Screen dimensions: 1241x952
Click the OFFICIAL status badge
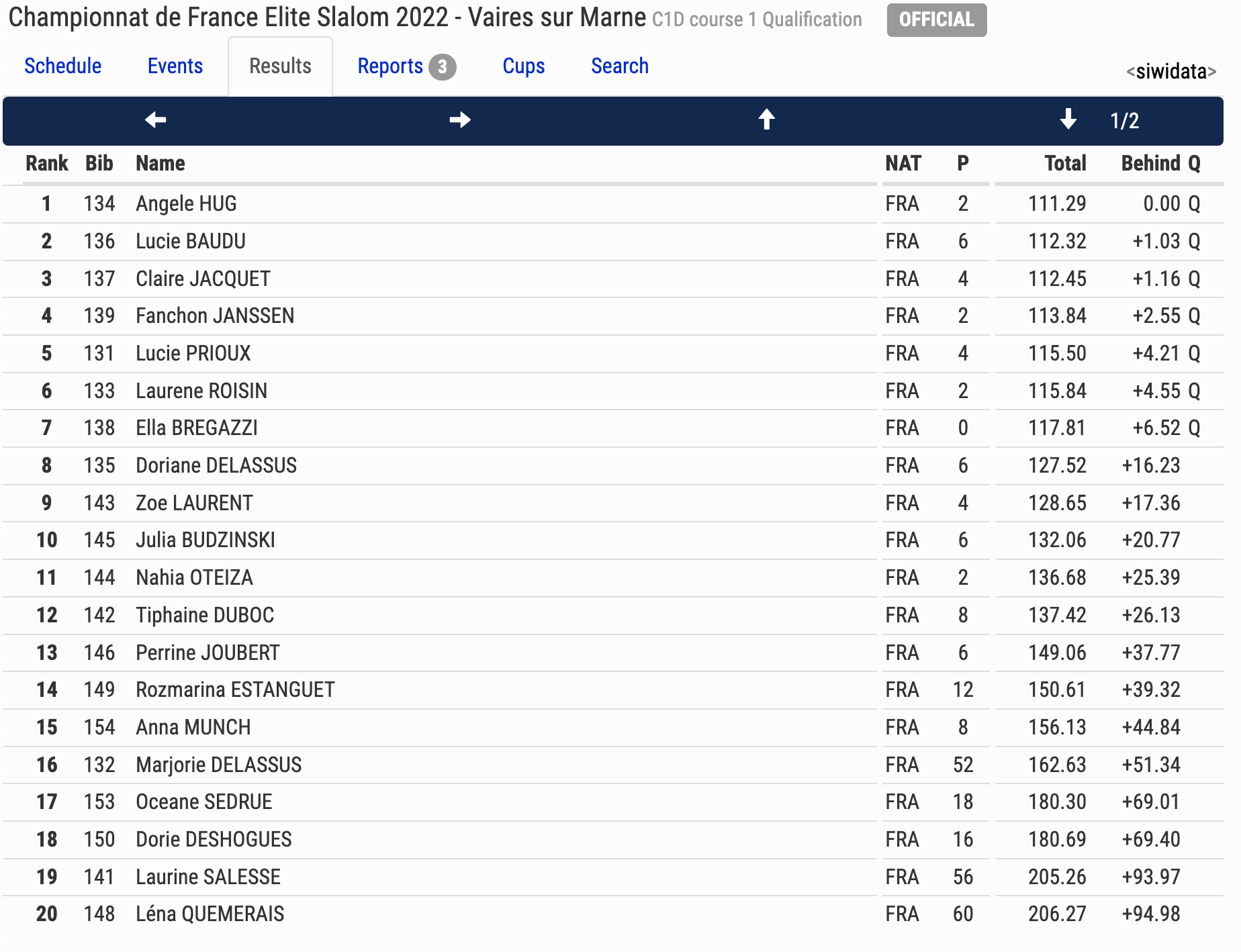point(936,19)
